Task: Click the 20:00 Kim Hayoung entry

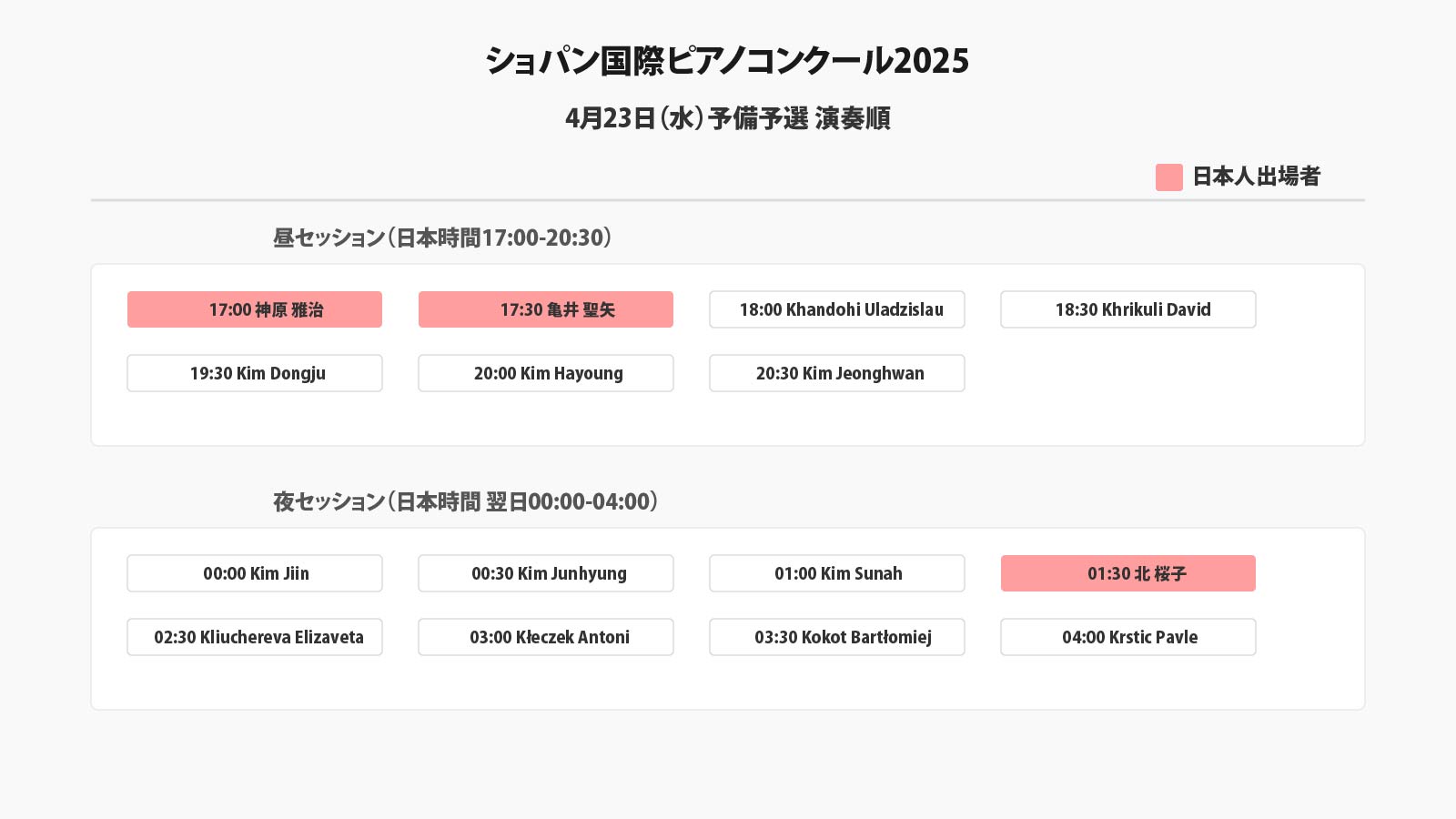Action: click(546, 373)
